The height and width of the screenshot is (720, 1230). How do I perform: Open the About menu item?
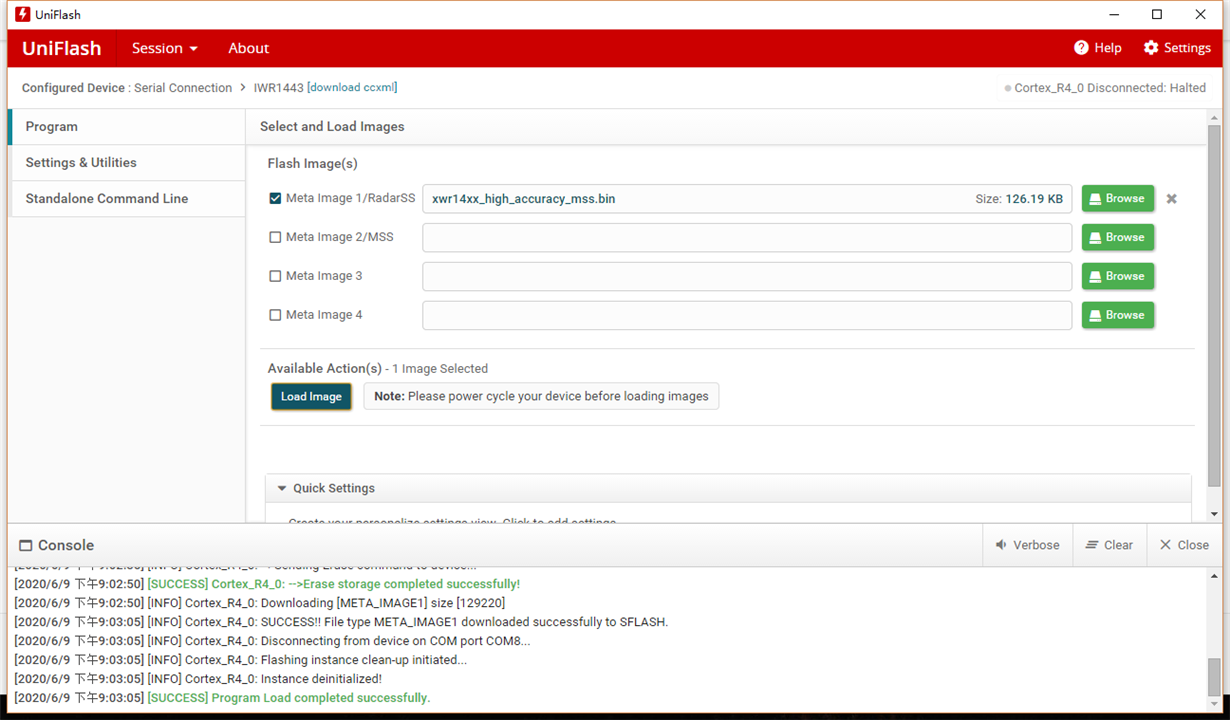point(248,48)
